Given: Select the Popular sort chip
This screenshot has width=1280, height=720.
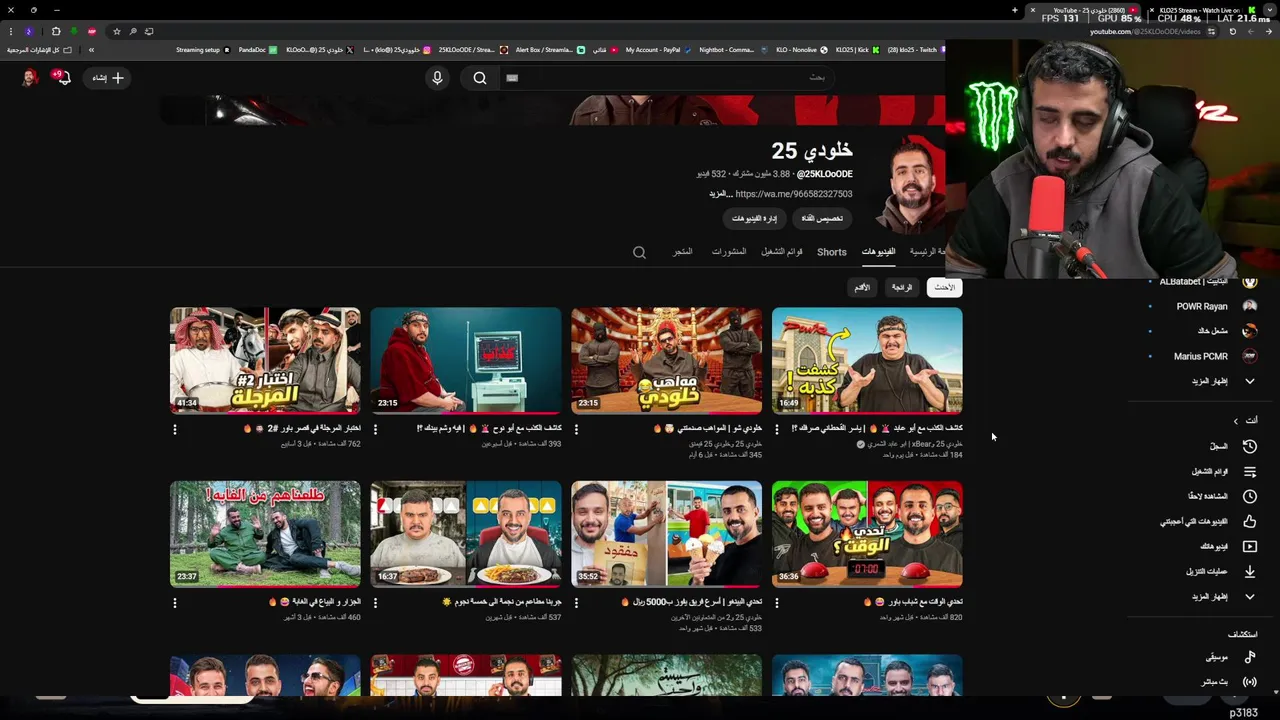Looking at the screenshot, I should click(902, 287).
